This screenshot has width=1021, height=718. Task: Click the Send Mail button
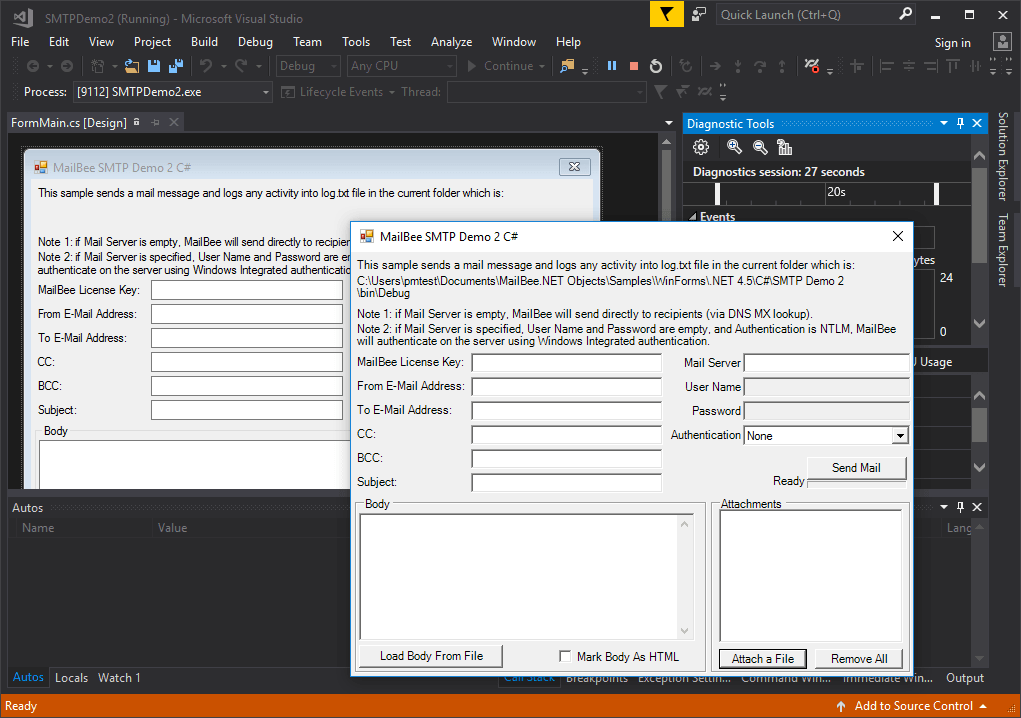(856, 467)
